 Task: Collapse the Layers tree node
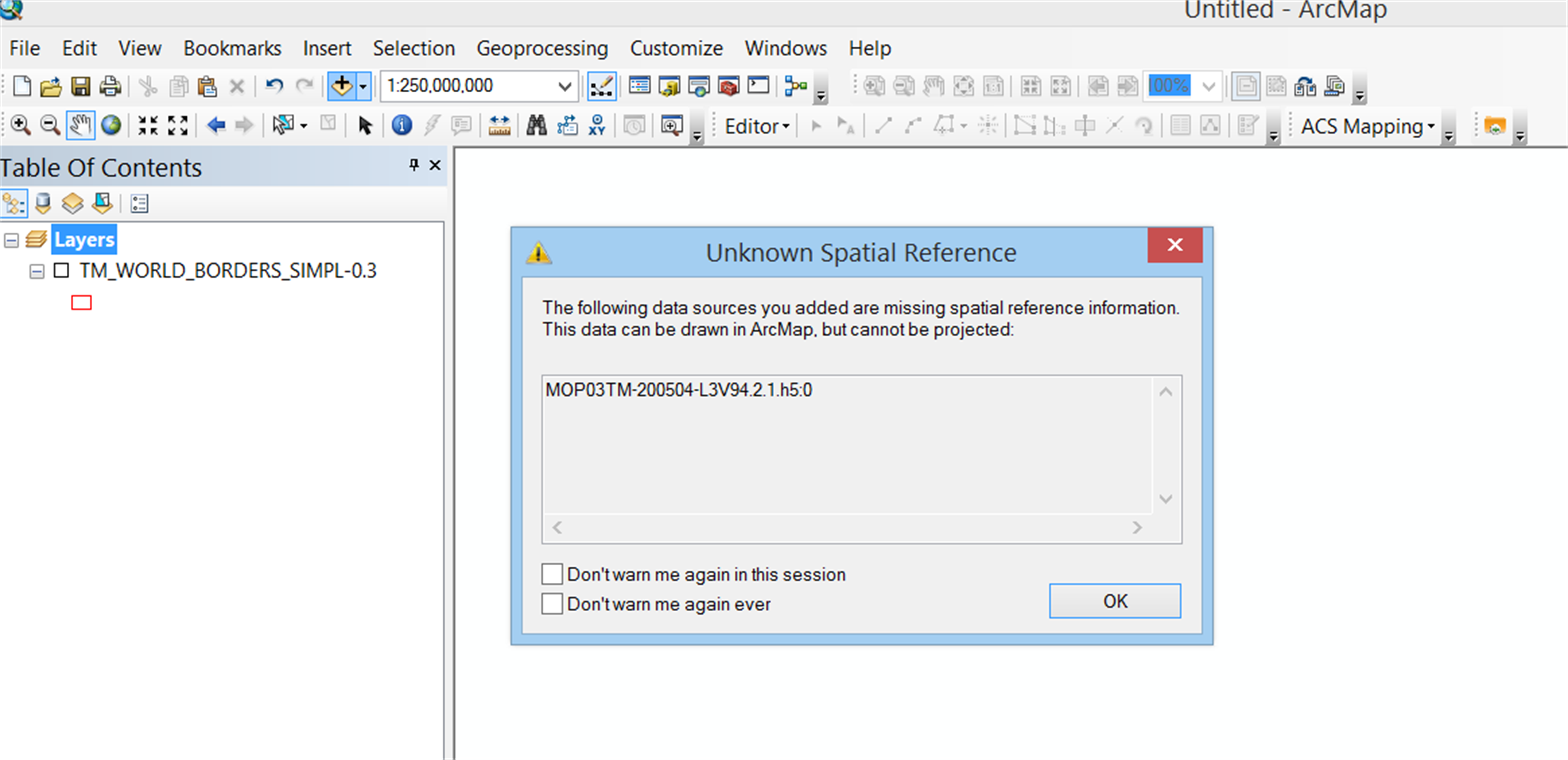tap(11, 240)
